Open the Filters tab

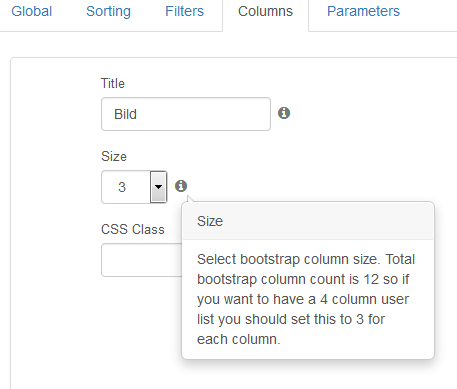[184, 12]
